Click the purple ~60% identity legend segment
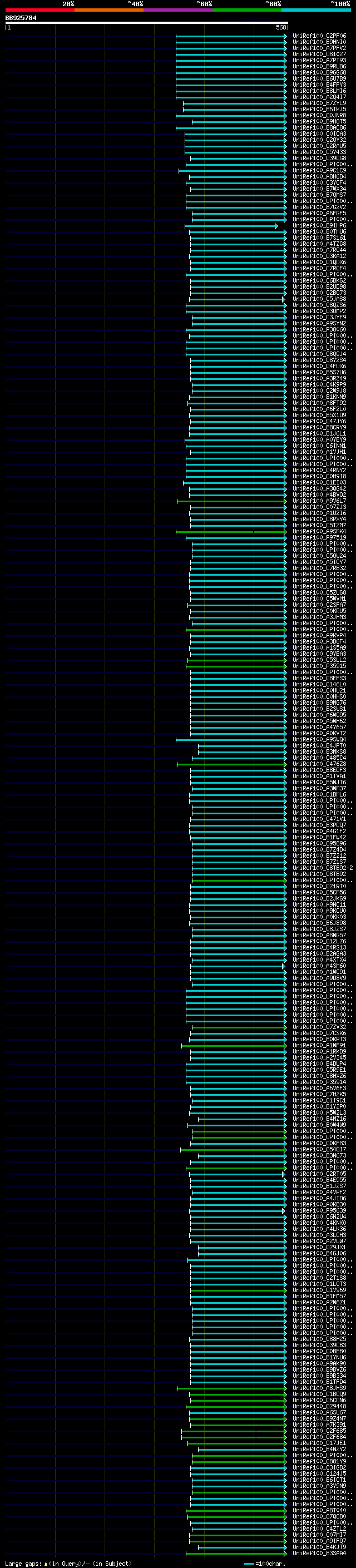The image size is (356, 1568). click(x=179, y=10)
